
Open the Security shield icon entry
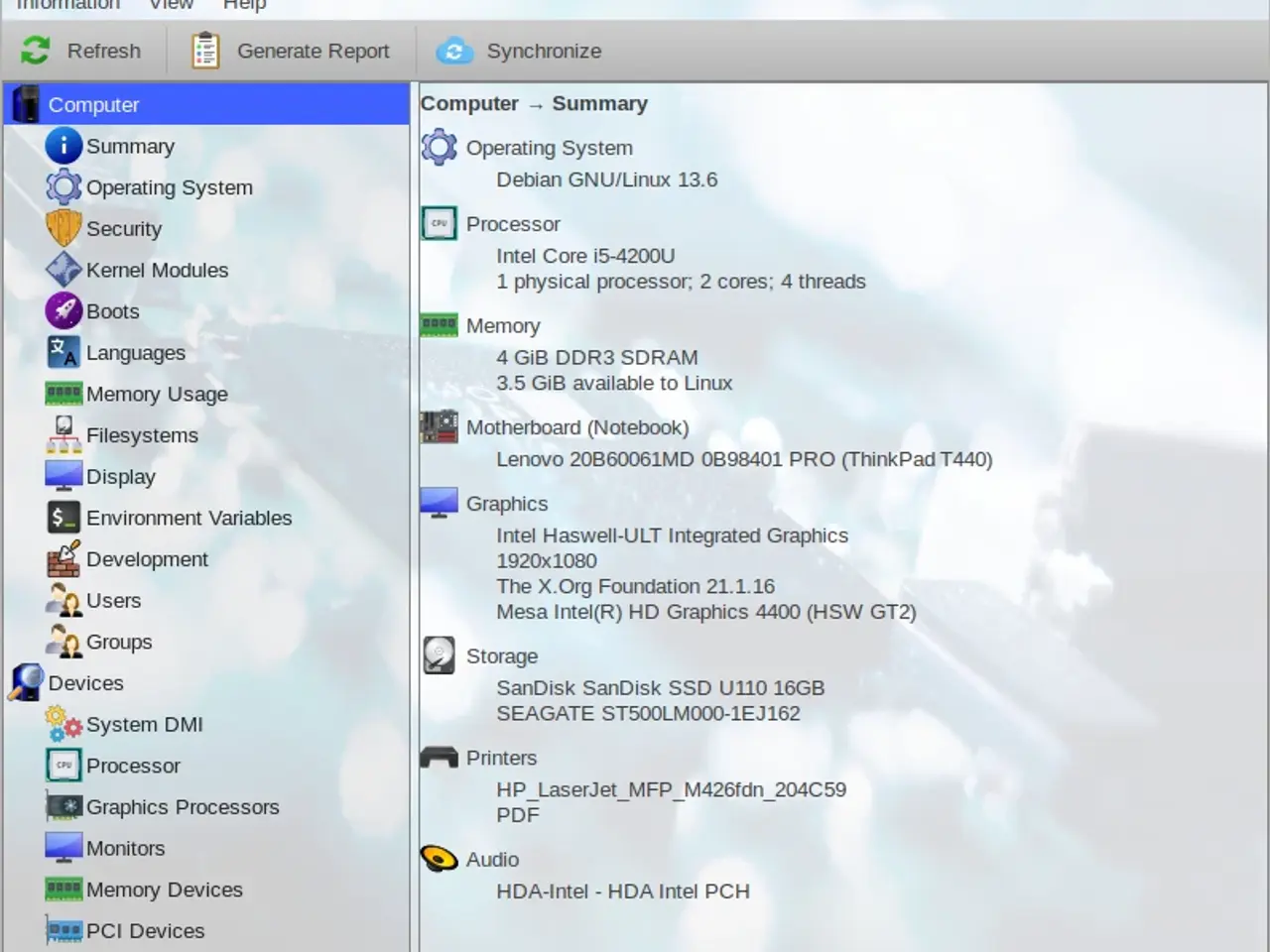pos(63,228)
